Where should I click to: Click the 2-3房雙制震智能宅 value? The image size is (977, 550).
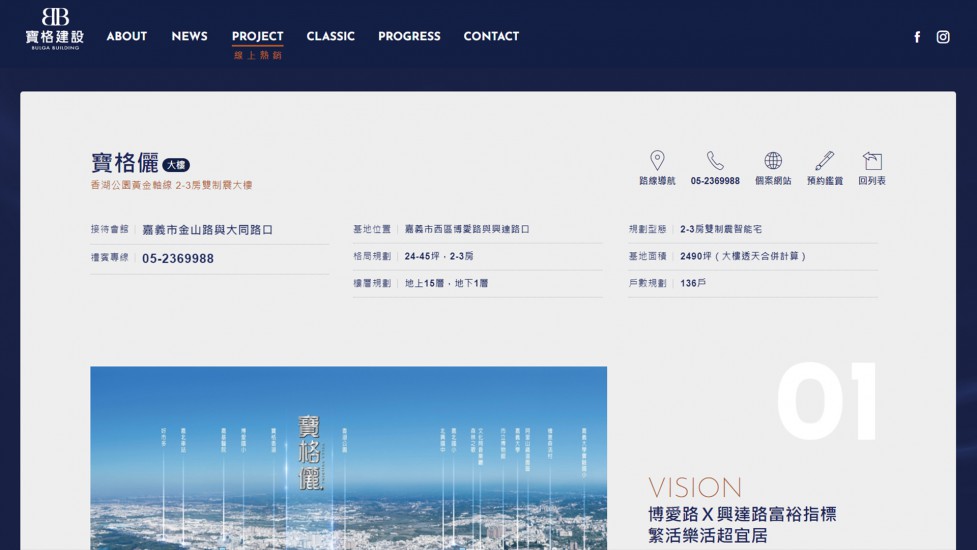(x=720, y=229)
